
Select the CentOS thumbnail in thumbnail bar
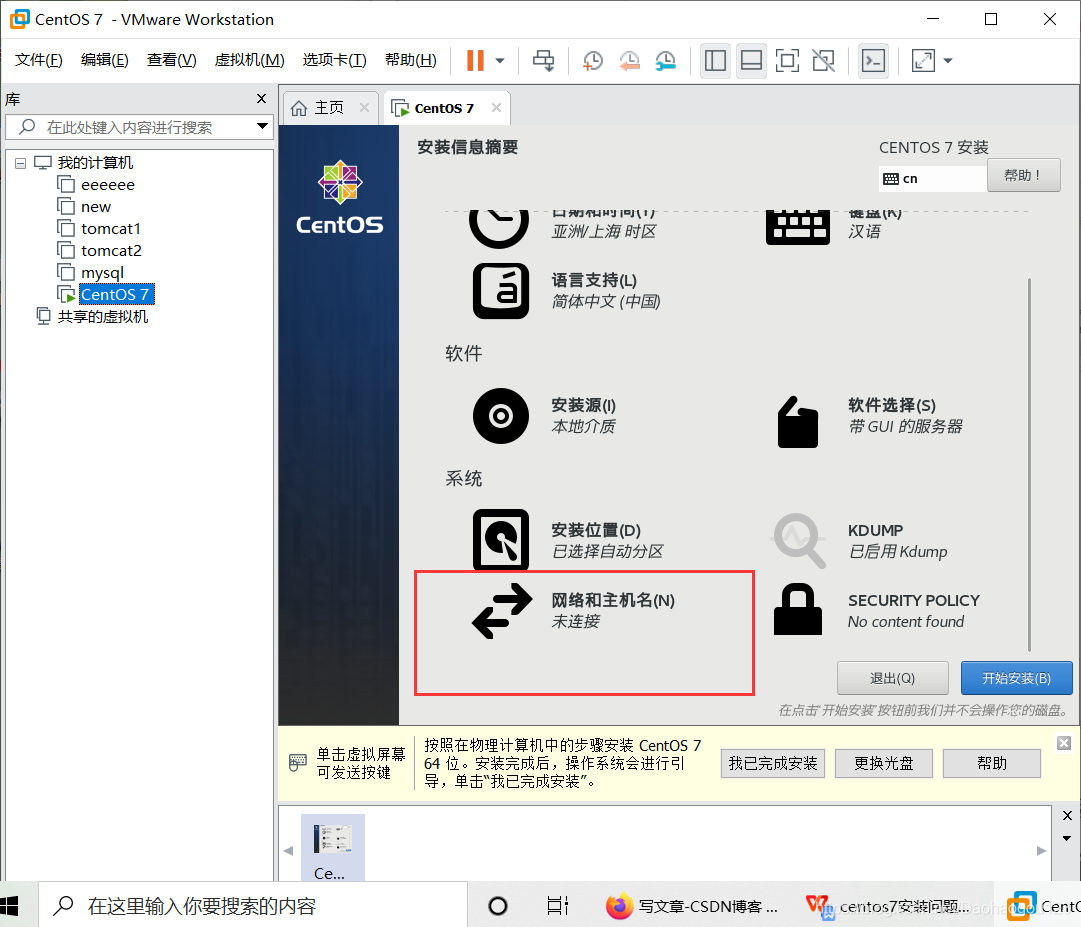[x=333, y=849]
